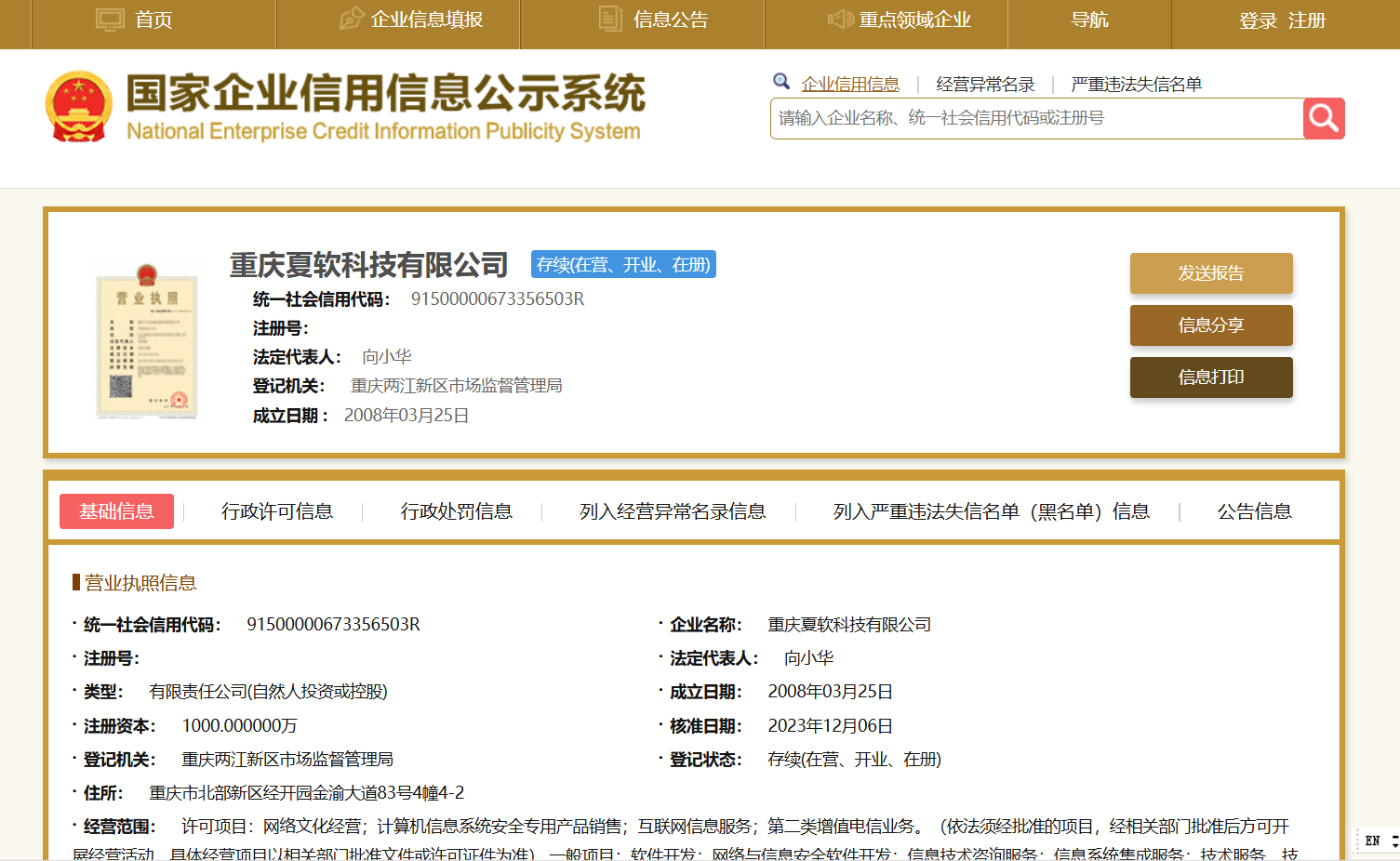Click the national emblem logo
The image size is (1400, 861).
[x=79, y=107]
